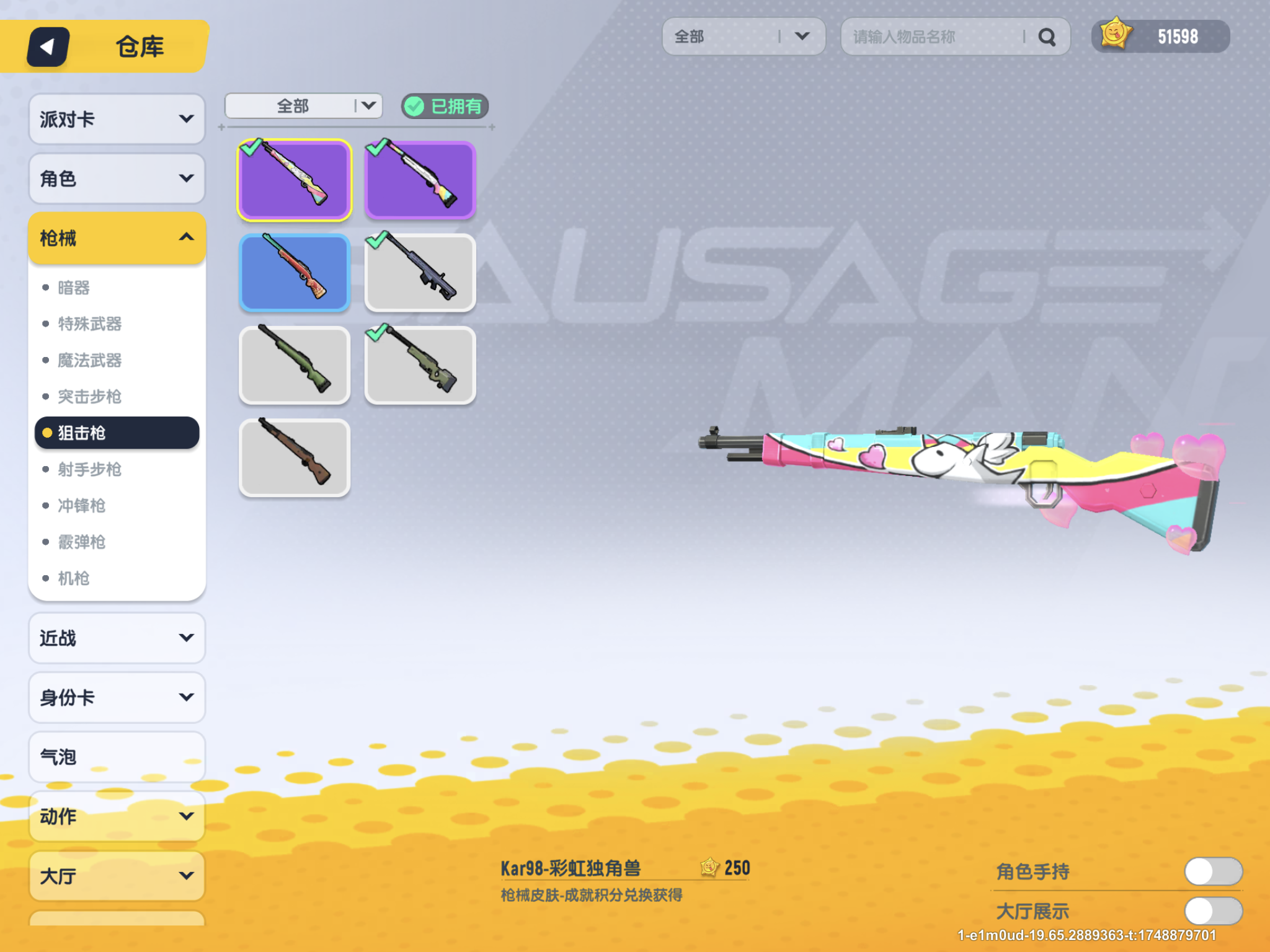Select the second purple sniper skin thumbnail
Screen dimensions: 1270x952
420,180
